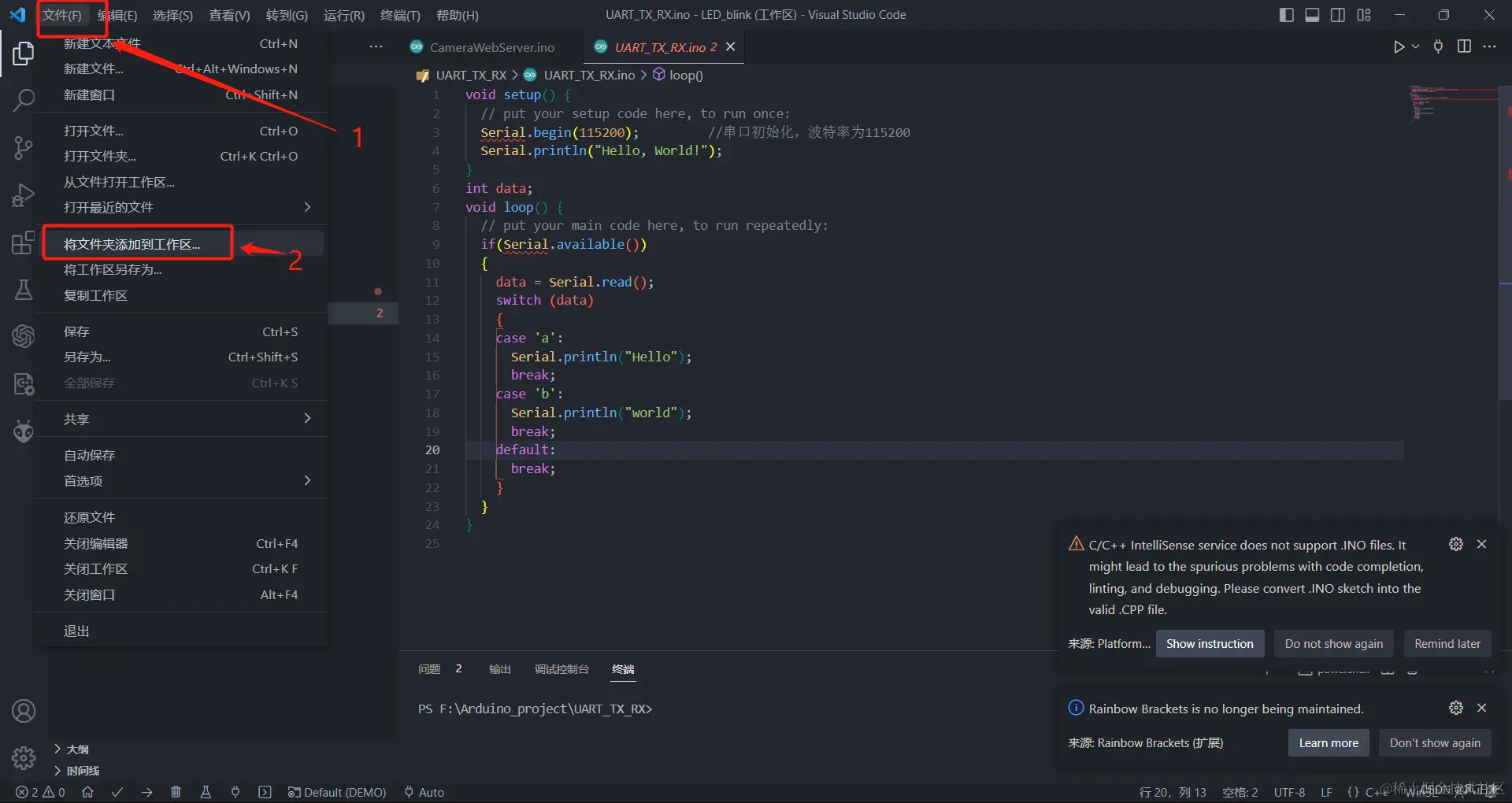This screenshot has height=803, width=1512.
Task: Click the Serial Monitor plug icon in status bar
Action: (x=235, y=792)
